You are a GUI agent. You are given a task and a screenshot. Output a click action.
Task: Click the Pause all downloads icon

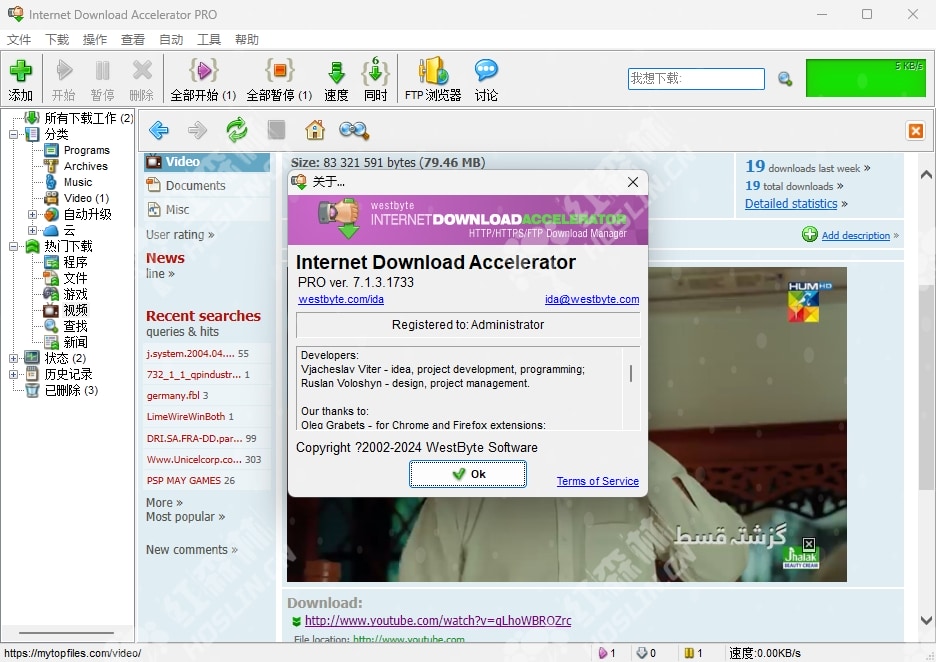click(279, 70)
